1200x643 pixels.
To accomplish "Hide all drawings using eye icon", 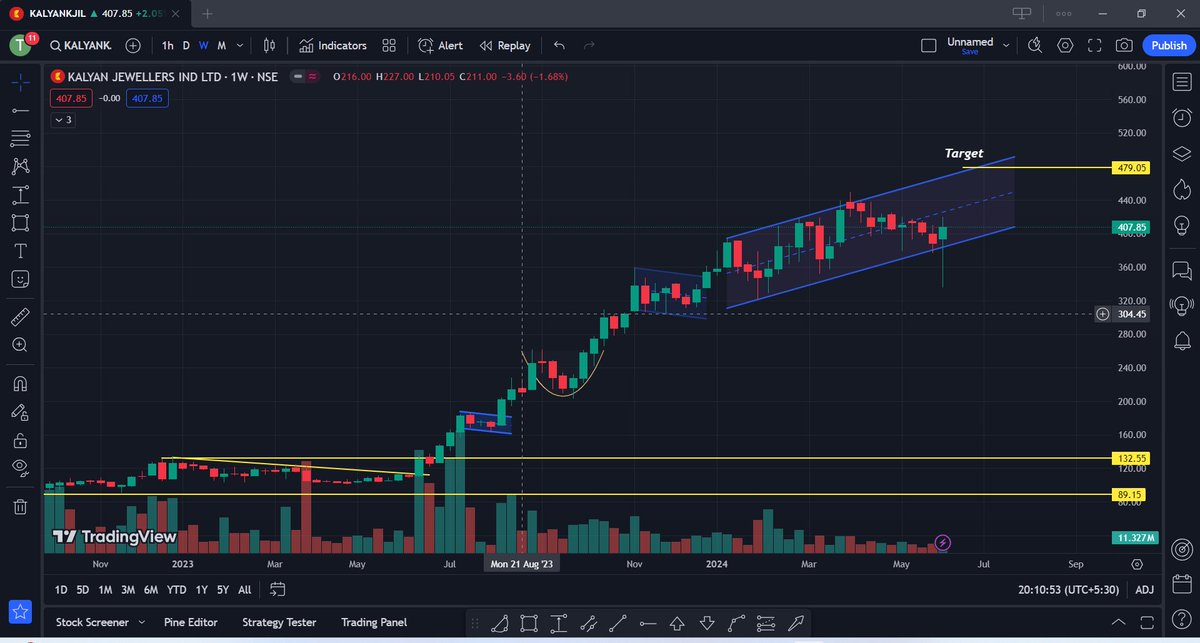I will 20,467.
